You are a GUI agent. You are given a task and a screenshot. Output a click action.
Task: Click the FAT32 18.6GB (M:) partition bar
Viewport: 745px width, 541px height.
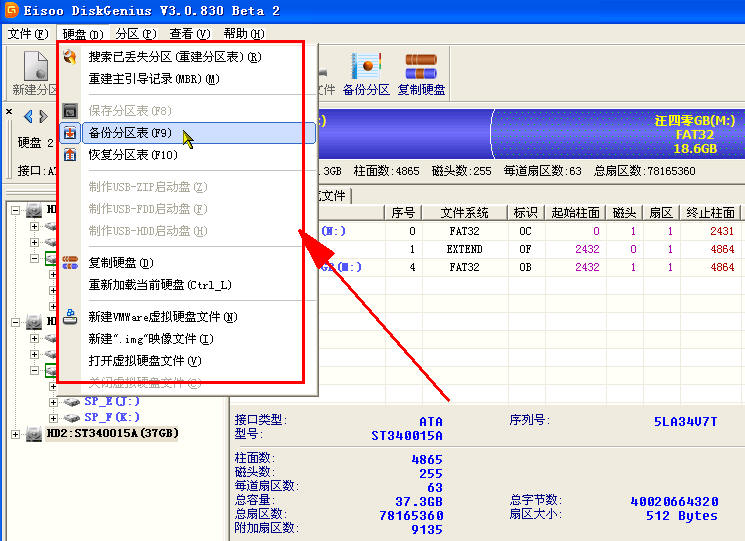618,134
